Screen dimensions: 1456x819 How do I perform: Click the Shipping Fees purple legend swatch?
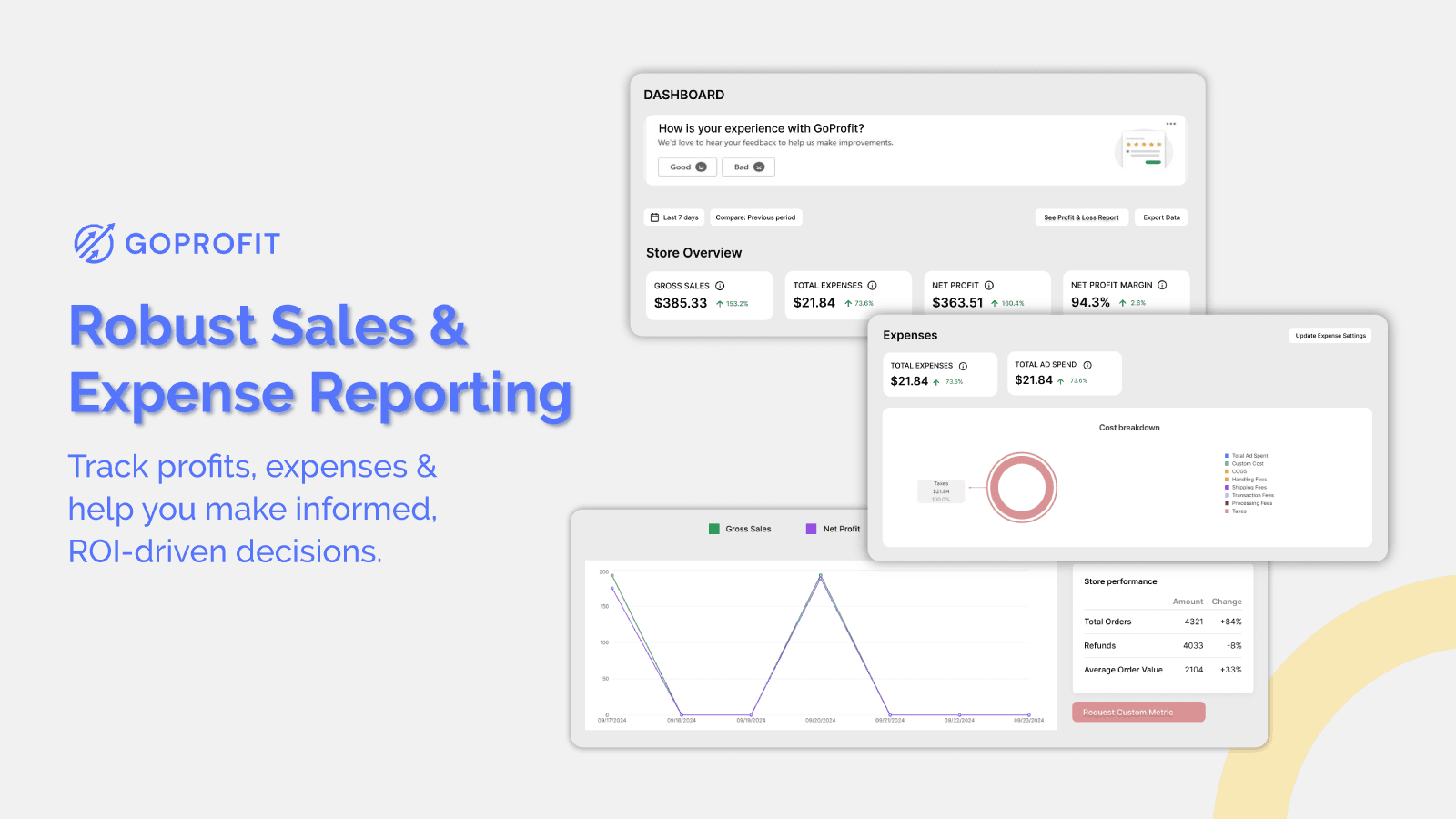(x=1226, y=487)
